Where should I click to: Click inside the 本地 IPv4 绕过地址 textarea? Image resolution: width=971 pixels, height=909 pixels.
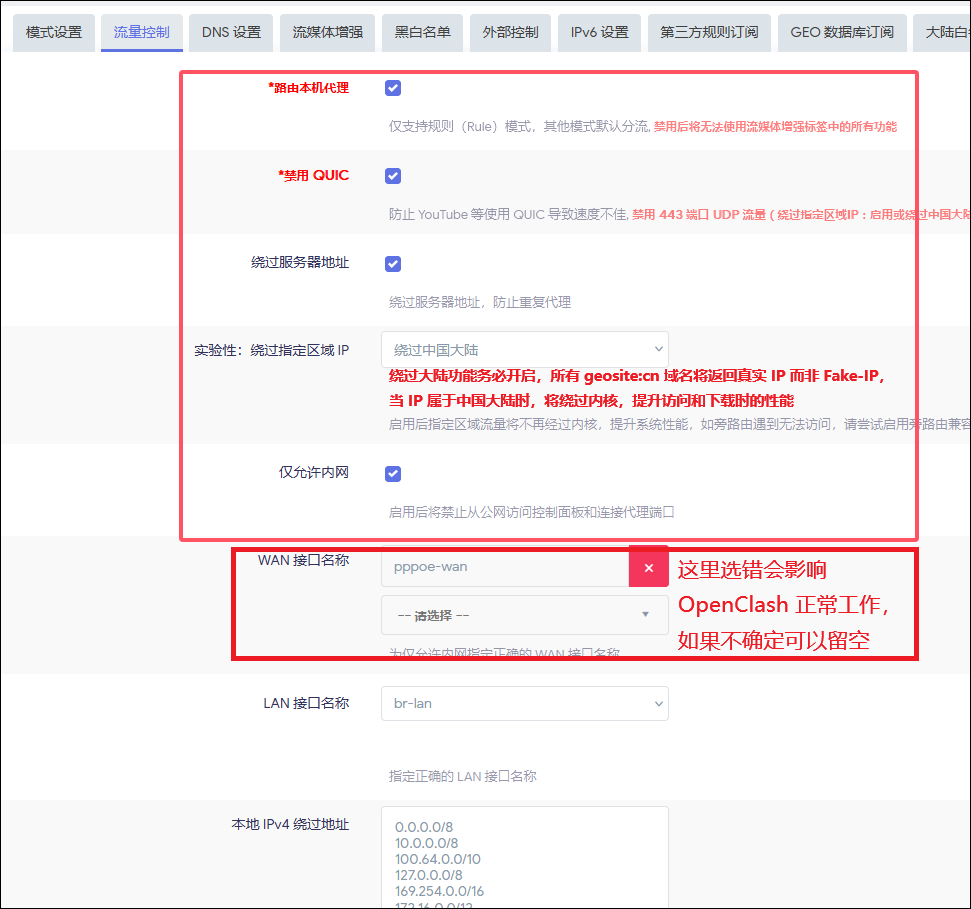(525, 858)
